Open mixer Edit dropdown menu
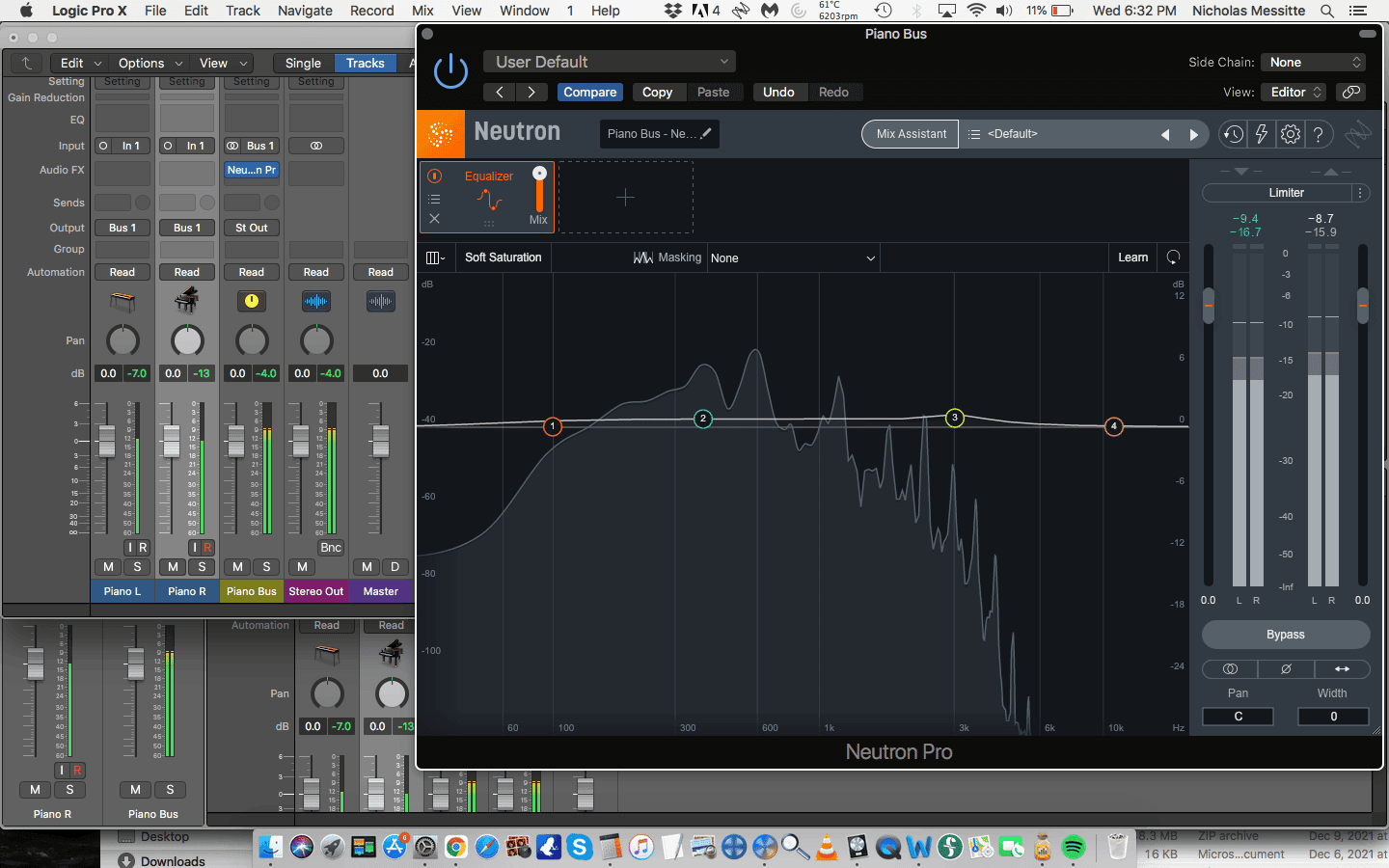1389x868 pixels. point(81,63)
